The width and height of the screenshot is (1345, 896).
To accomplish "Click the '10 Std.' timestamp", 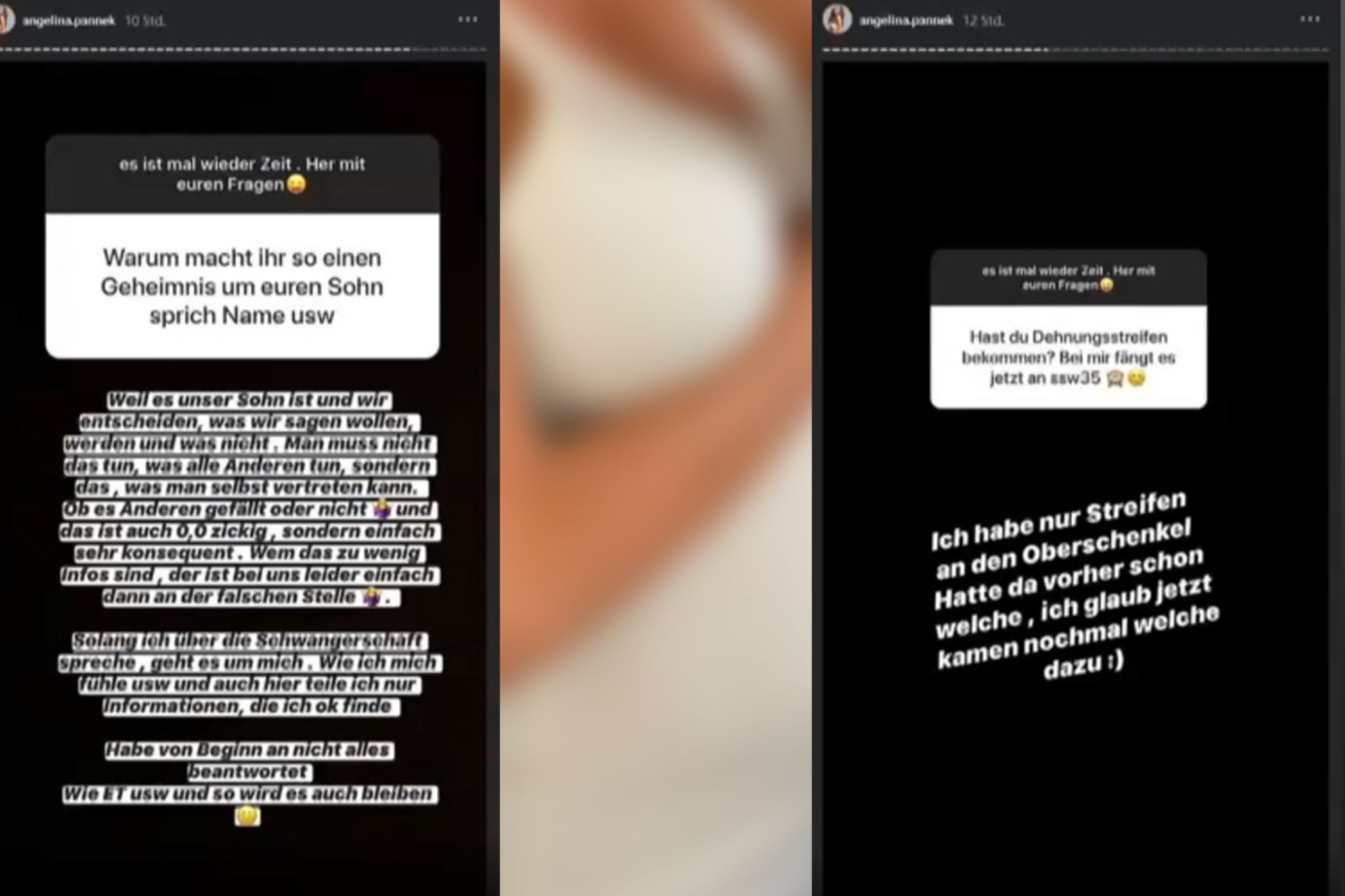I will click(x=144, y=21).
